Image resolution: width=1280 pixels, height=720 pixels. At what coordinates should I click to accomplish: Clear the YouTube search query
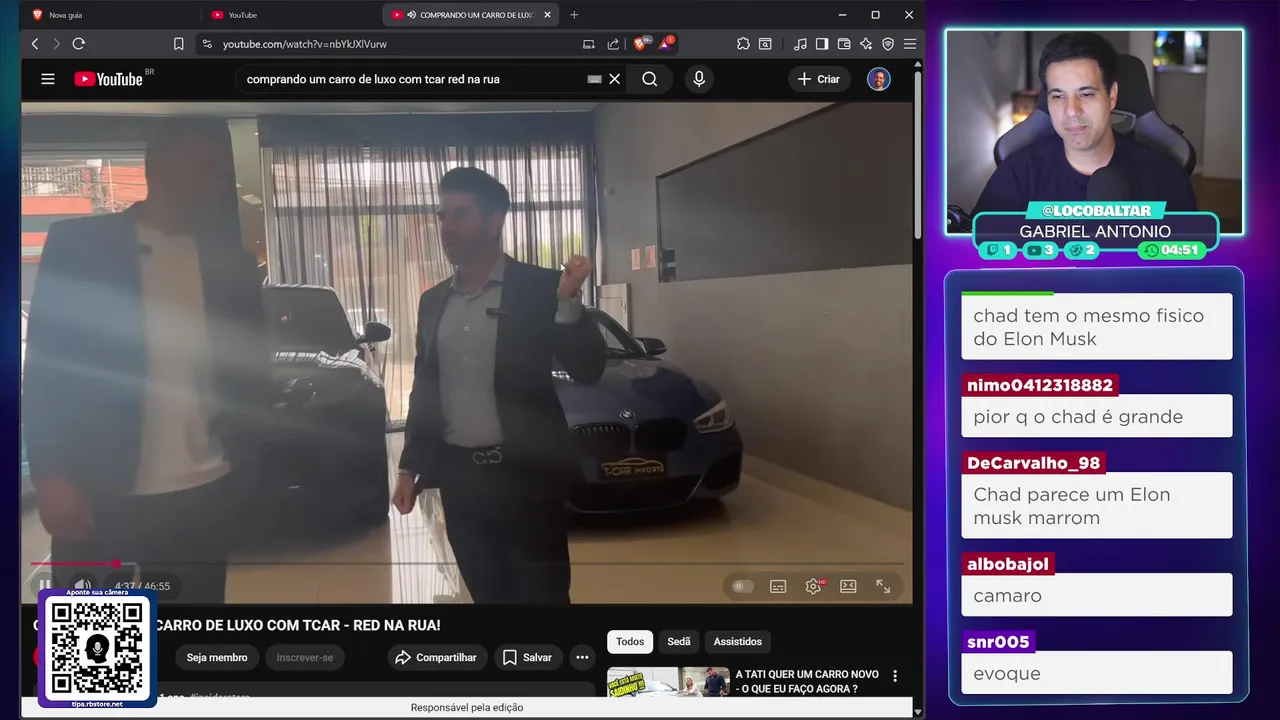coord(615,79)
